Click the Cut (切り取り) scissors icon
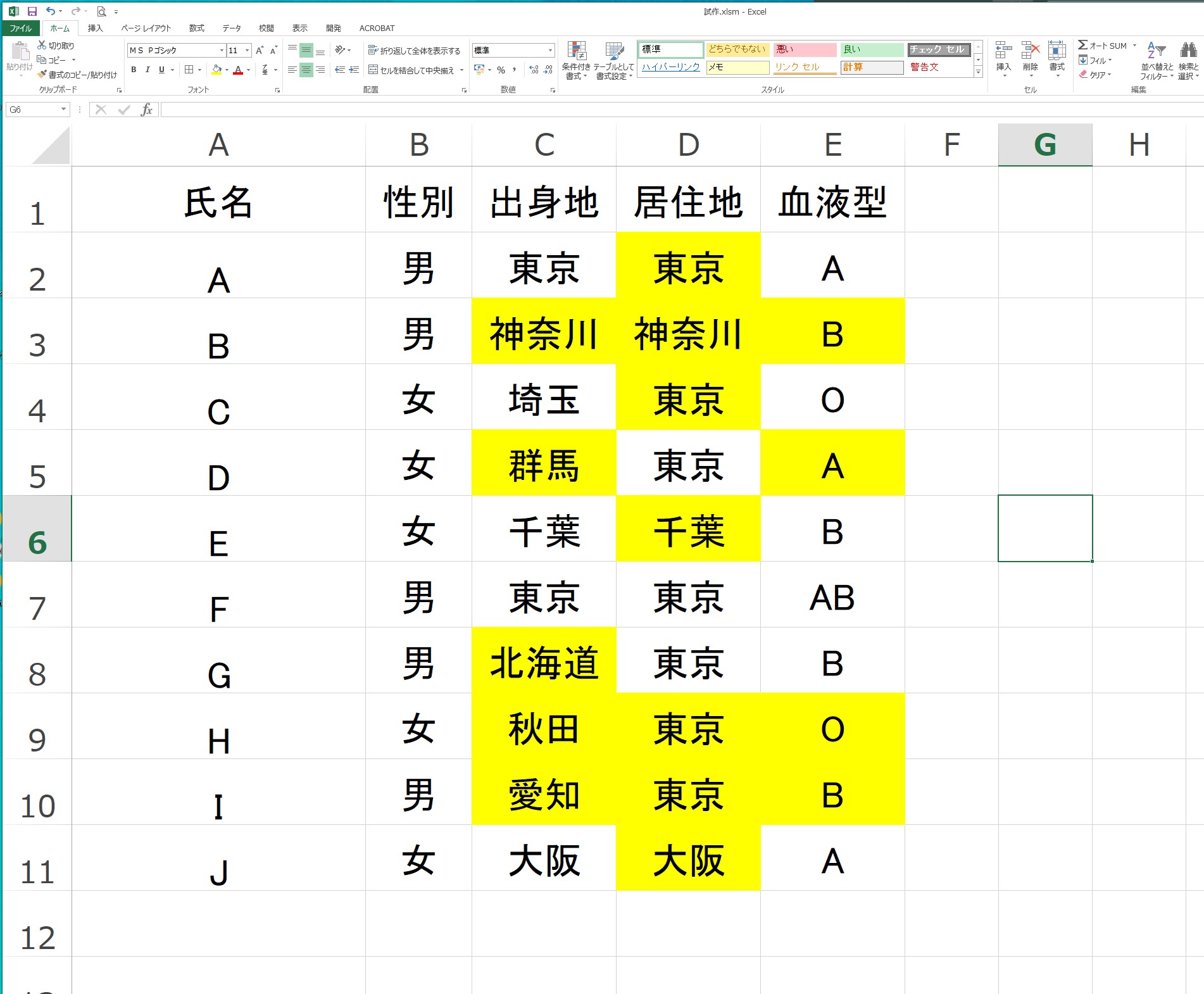Viewport: 1204px width, 994px height. pyautogui.click(x=42, y=45)
